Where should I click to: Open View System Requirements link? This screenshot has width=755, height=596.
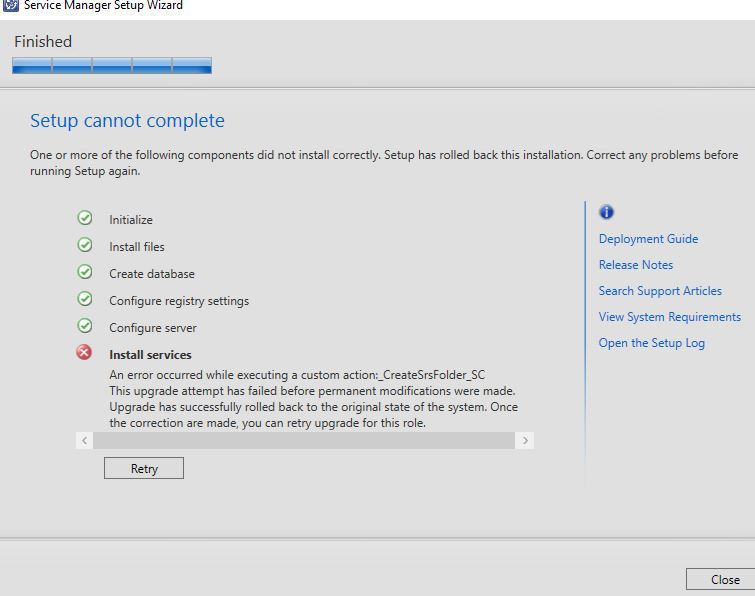pyautogui.click(x=669, y=317)
